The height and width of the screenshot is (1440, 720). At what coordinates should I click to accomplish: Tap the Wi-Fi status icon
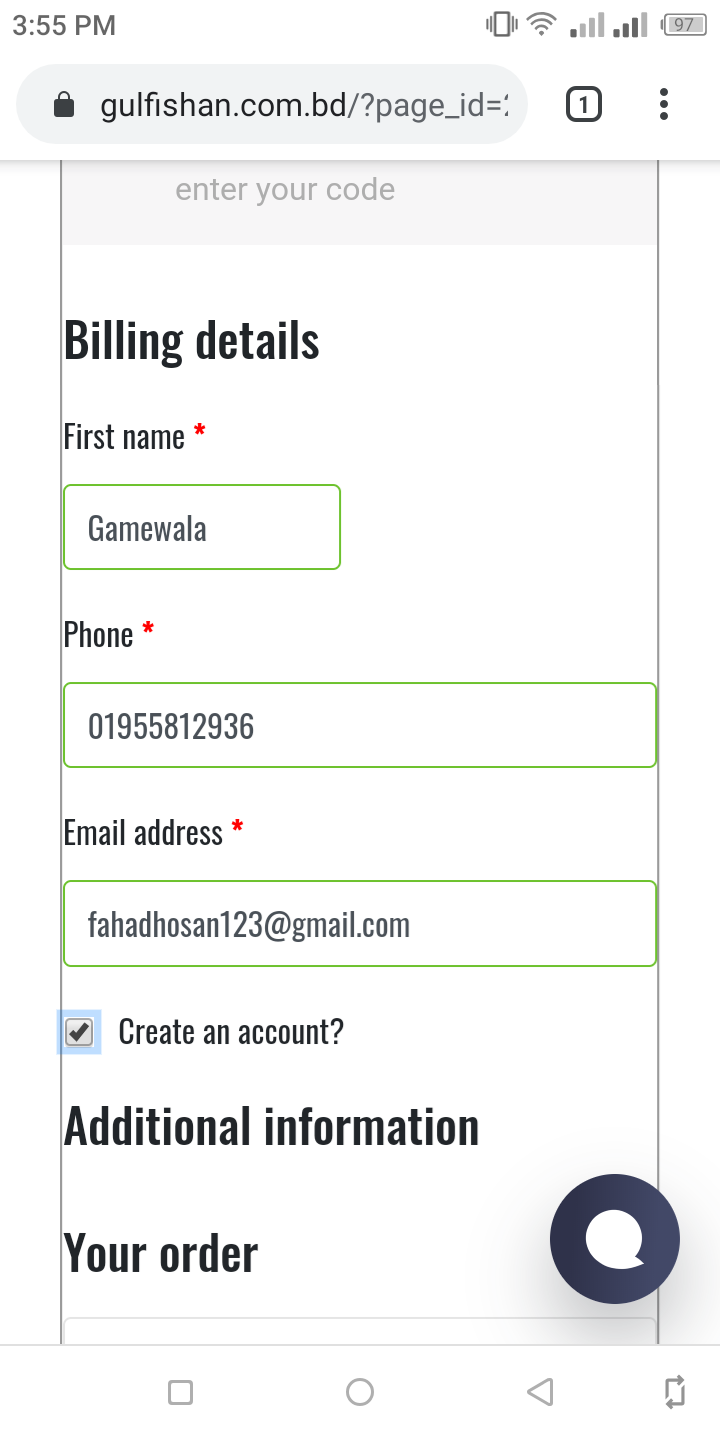tap(542, 25)
